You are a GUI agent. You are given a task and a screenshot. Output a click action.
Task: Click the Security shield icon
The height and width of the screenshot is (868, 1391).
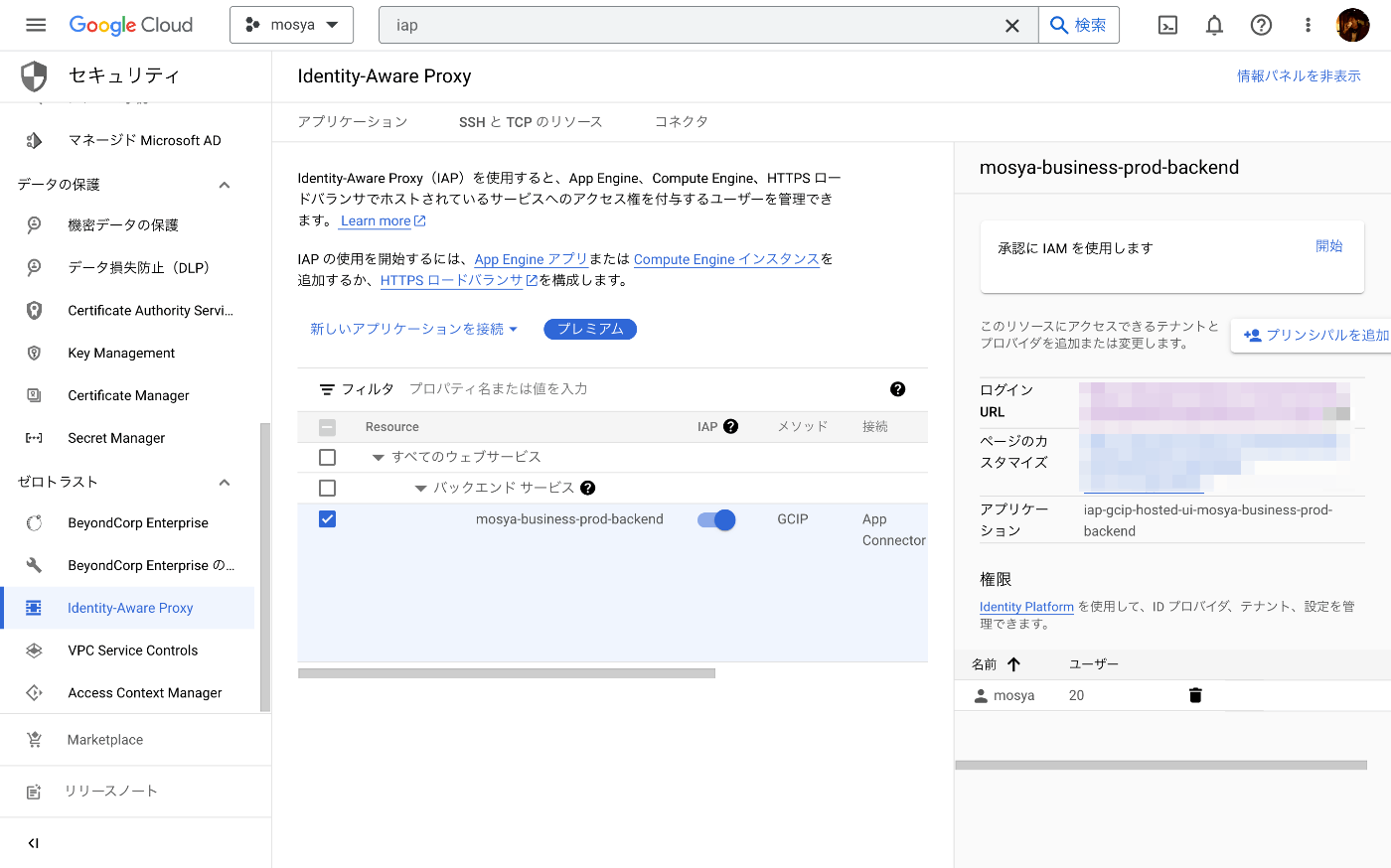(x=34, y=75)
